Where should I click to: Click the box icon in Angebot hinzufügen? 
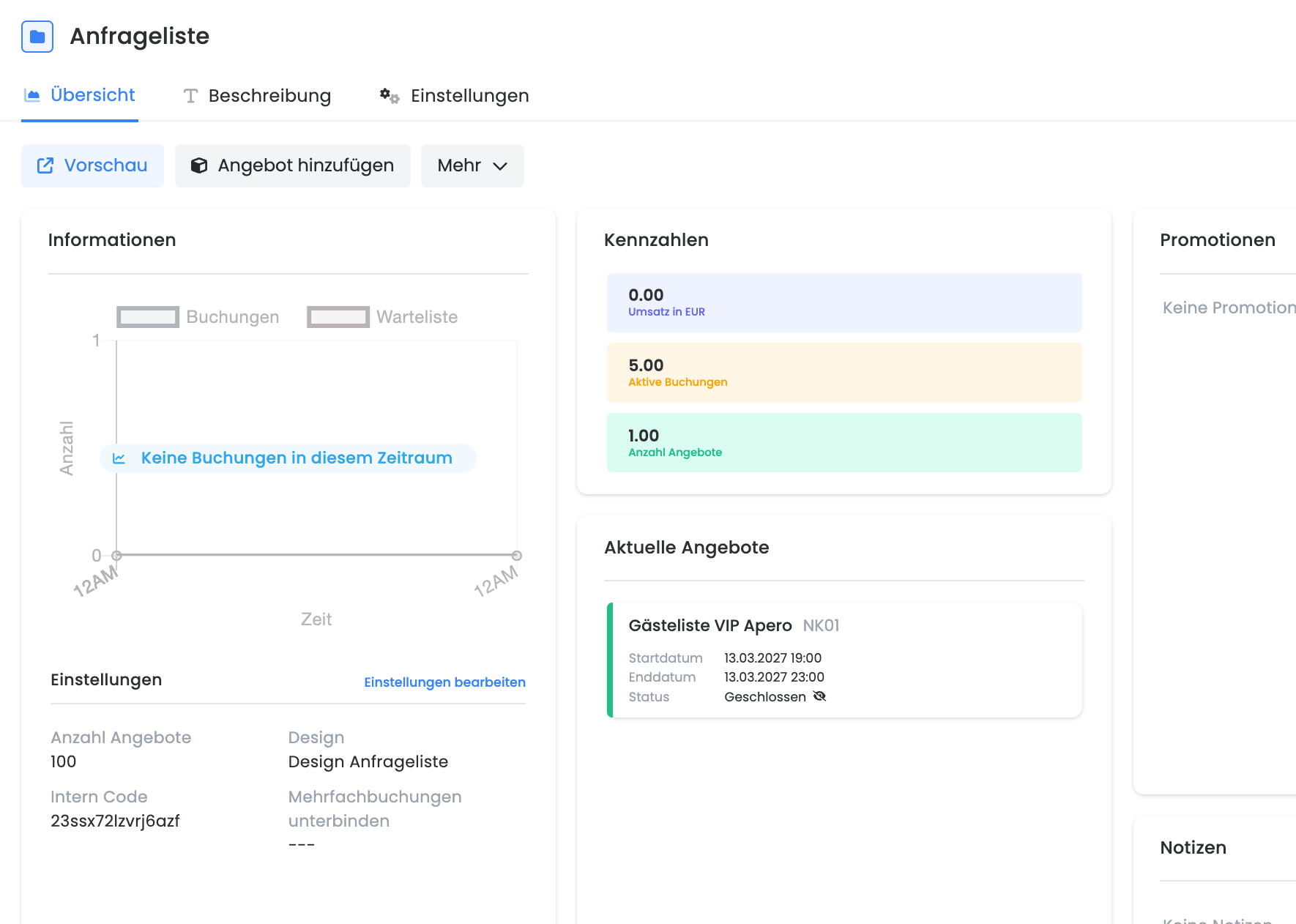(199, 165)
